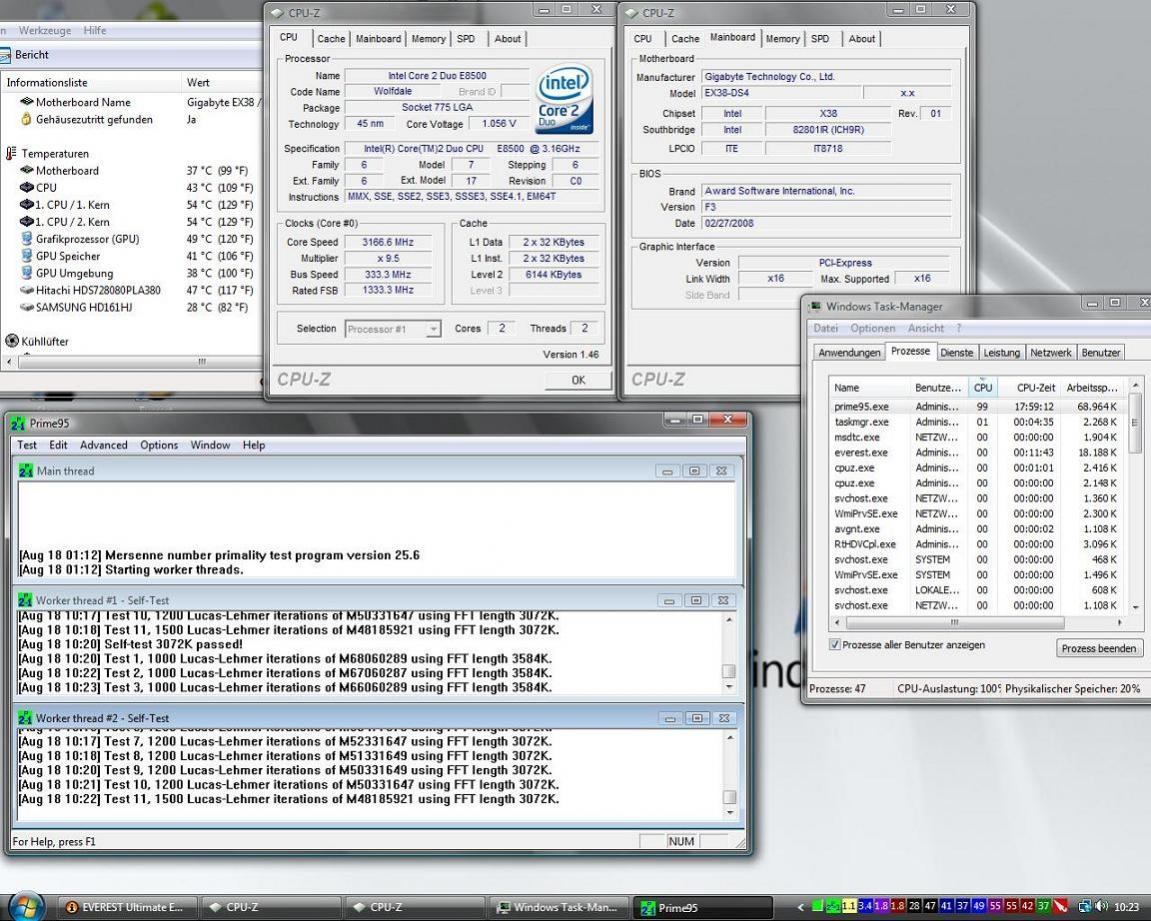Click the black 28 temperature tray icon
This screenshot has height=921, width=1151.
pos(914,906)
